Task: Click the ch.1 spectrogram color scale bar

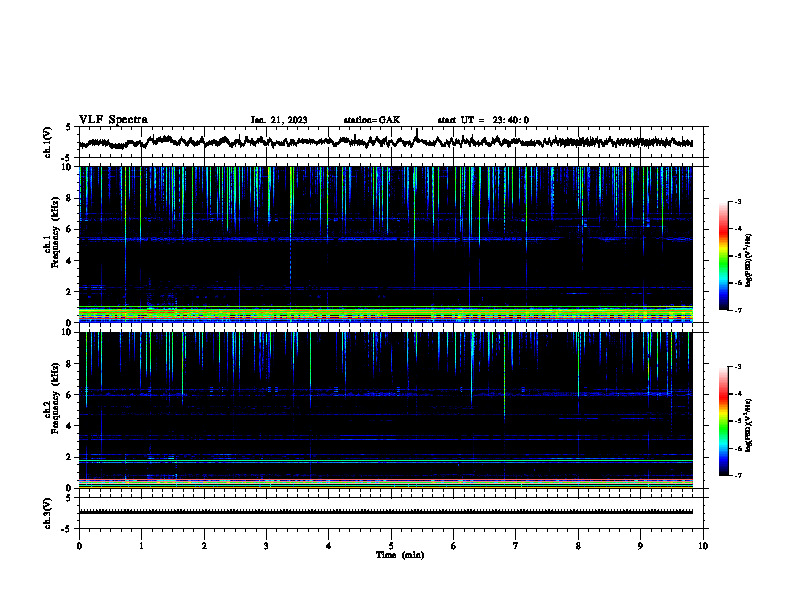Action: point(723,256)
